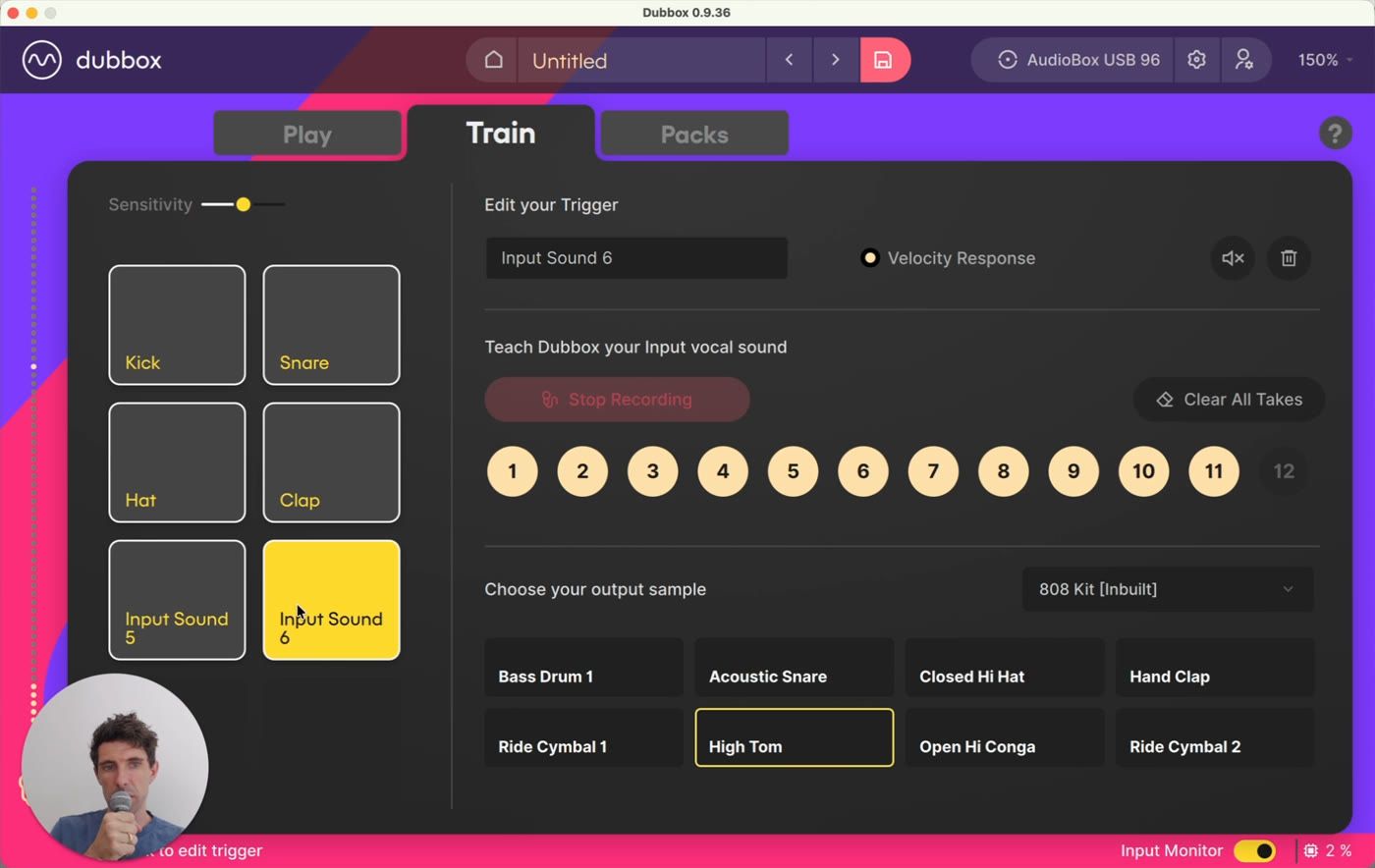1375x868 pixels.
Task: Go to home via house icon
Action: click(x=493, y=60)
